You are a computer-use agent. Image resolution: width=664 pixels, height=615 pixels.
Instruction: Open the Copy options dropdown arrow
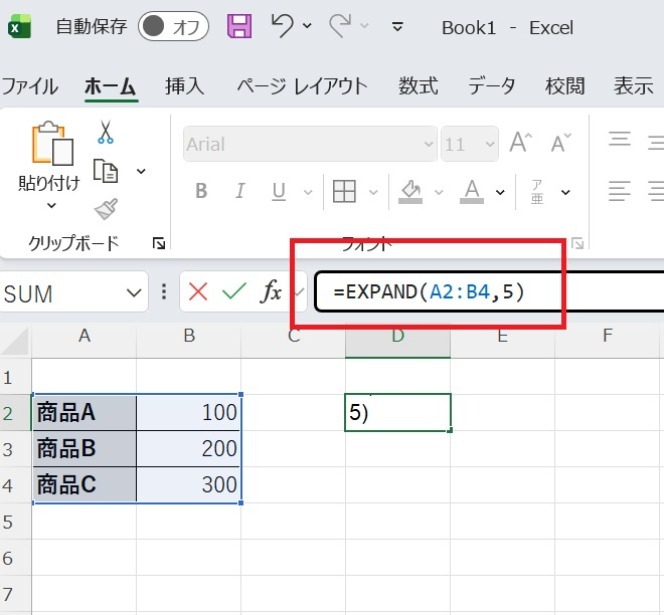[x=141, y=171]
